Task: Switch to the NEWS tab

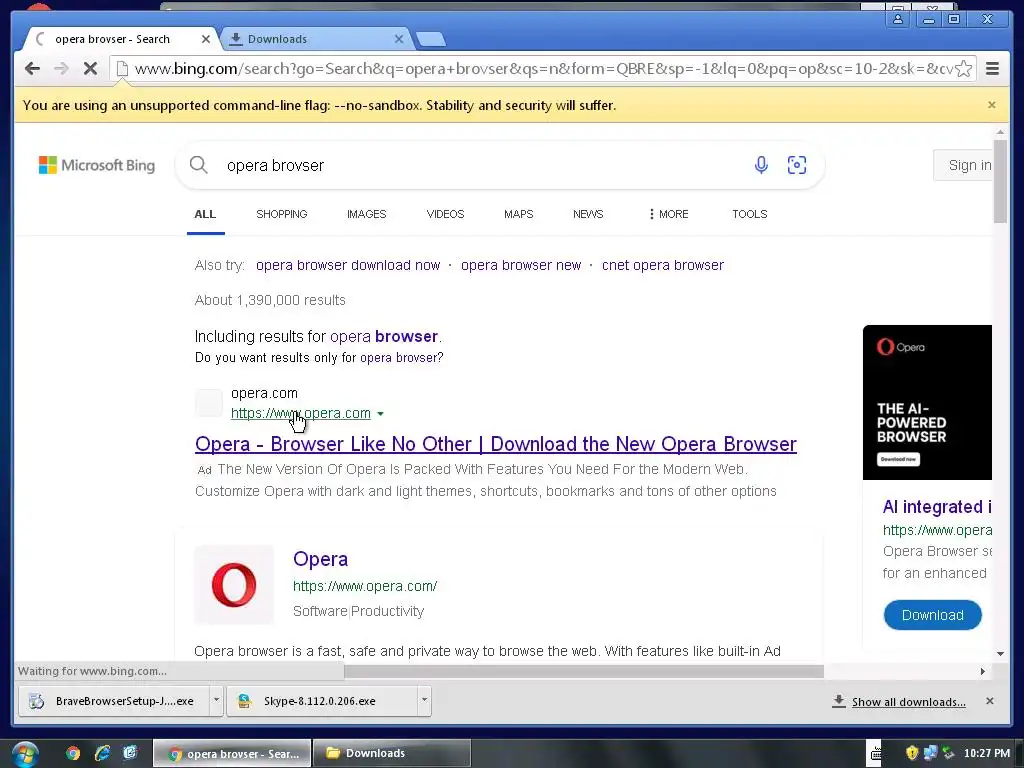Action: [x=588, y=214]
